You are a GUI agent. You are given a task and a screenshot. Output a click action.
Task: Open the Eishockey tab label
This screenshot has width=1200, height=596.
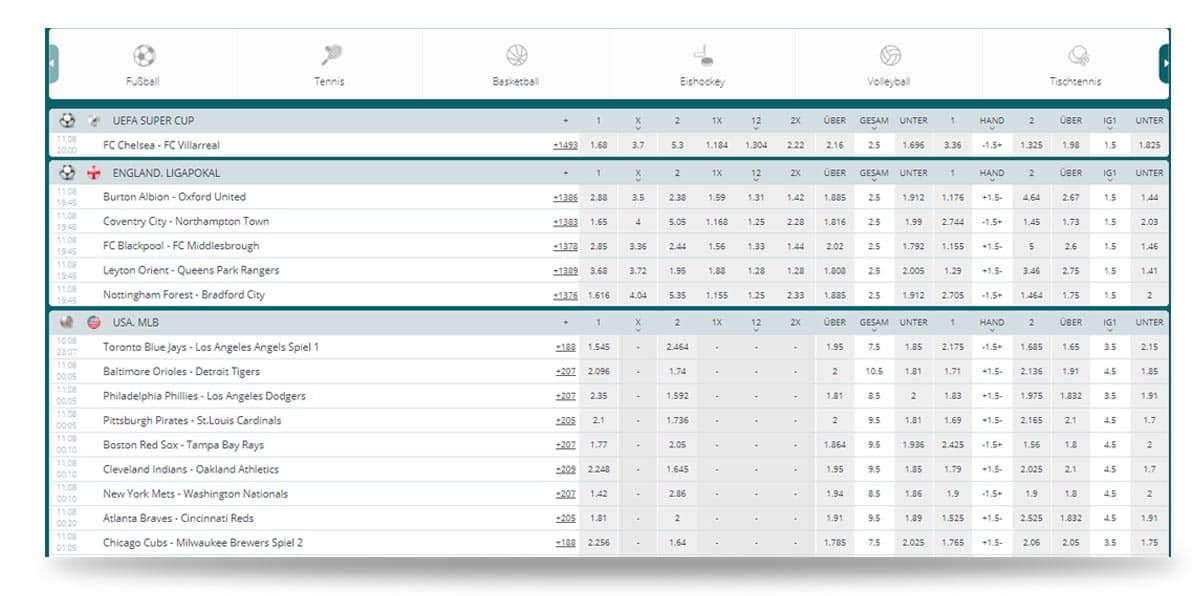[x=702, y=82]
